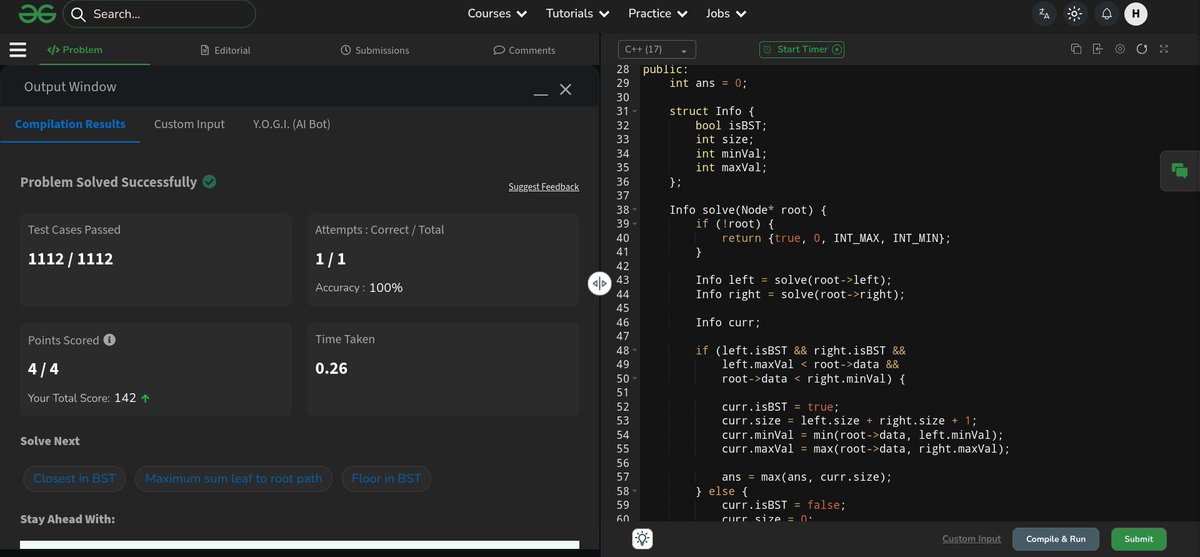Collapse the fold arrow at line 50
This screenshot has width=1200, height=557.
point(634,379)
